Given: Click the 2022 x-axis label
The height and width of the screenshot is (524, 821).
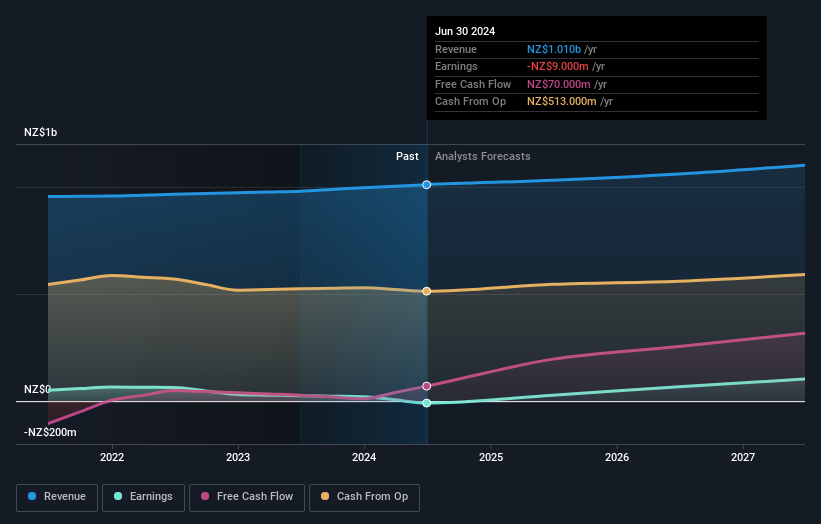Looking at the screenshot, I should pyautogui.click(x=112, y=458).
